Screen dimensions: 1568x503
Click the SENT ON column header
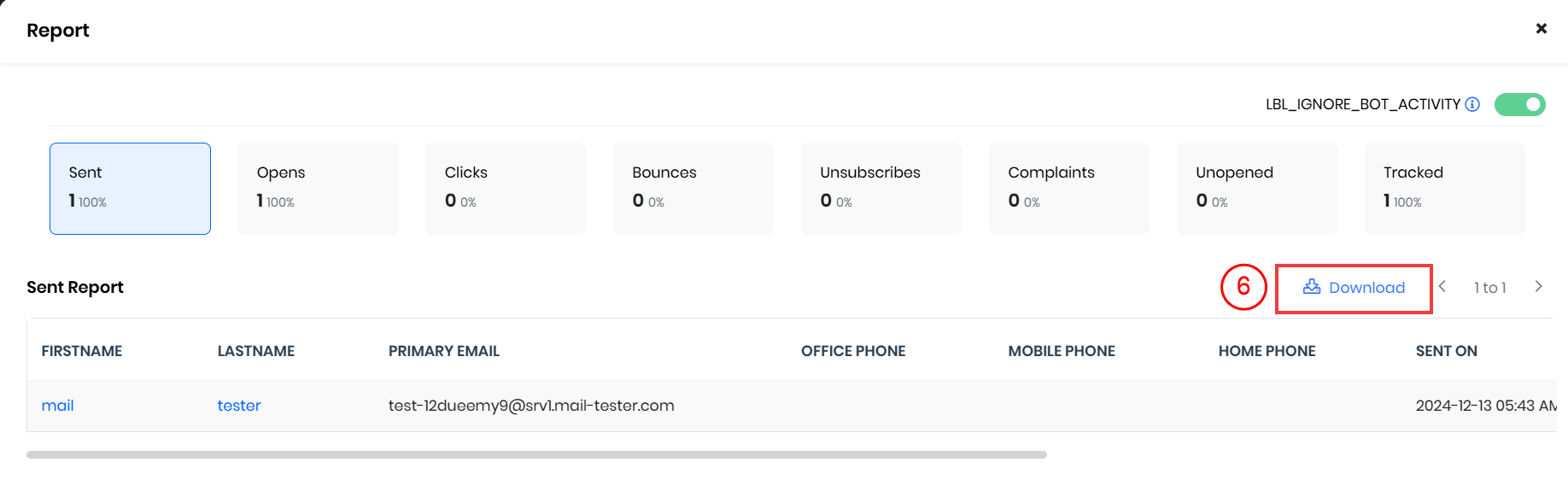pyautogui.click(x=1446, y=351)
